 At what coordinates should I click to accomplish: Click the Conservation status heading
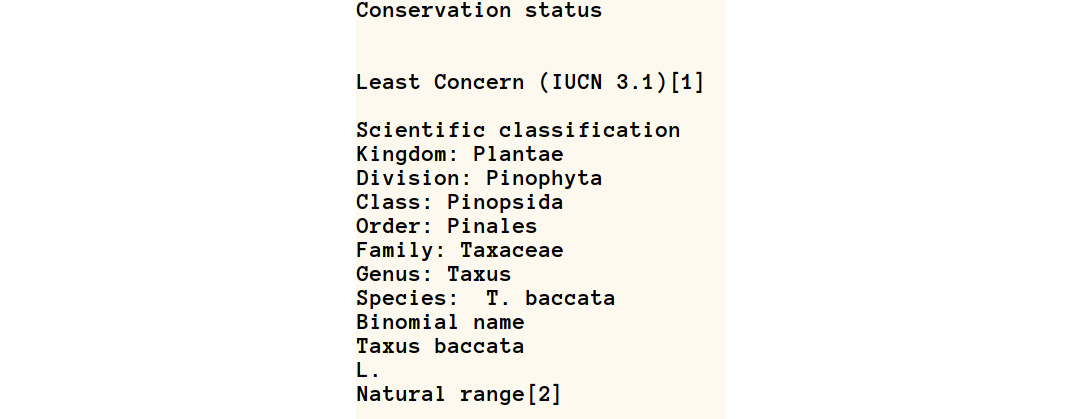click(x=479, y=11)
